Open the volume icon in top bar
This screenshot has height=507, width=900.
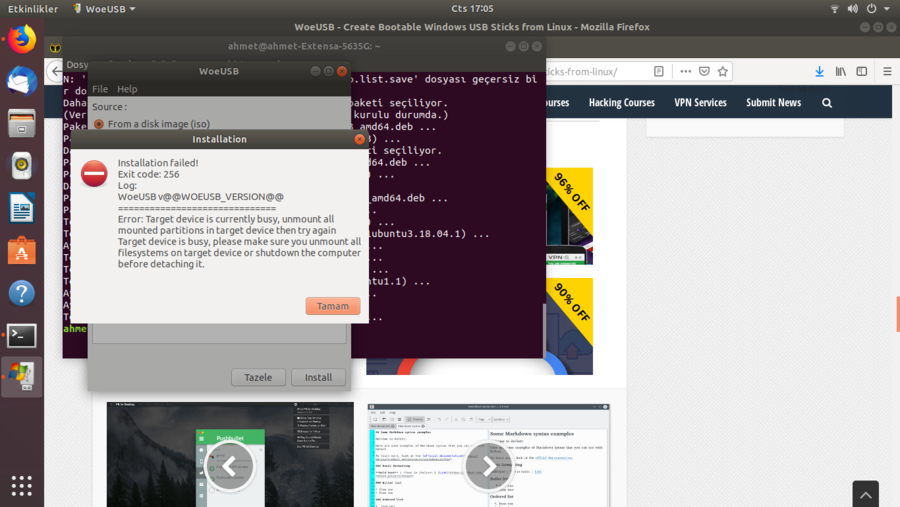coord(853,9)
